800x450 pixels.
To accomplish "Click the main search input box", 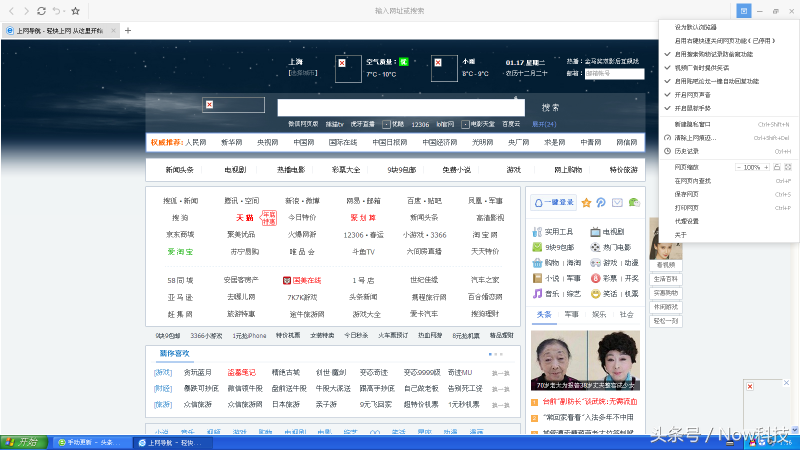I will coord(401,108).
